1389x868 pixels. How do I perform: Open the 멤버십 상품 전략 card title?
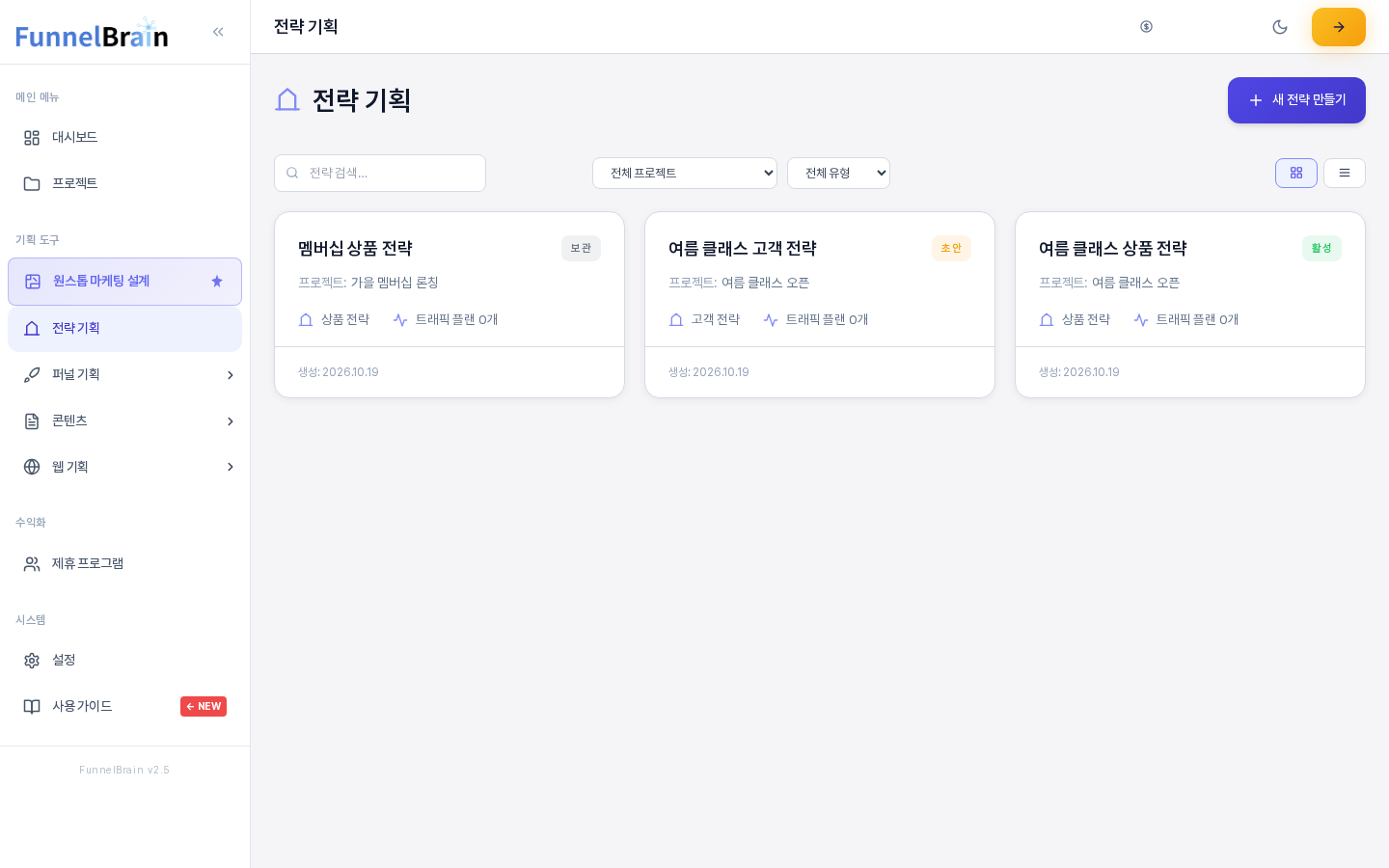[x=355, y=249]
